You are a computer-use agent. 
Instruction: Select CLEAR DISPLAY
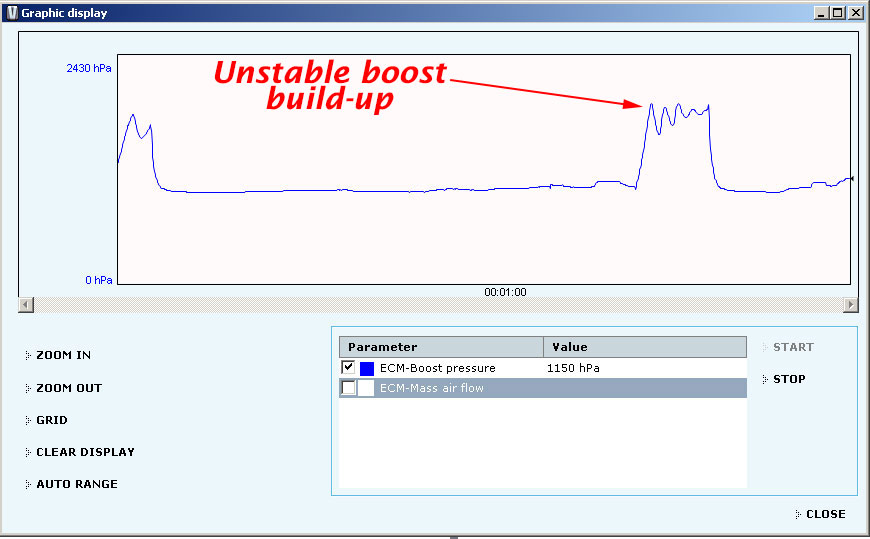click(80, 452)
